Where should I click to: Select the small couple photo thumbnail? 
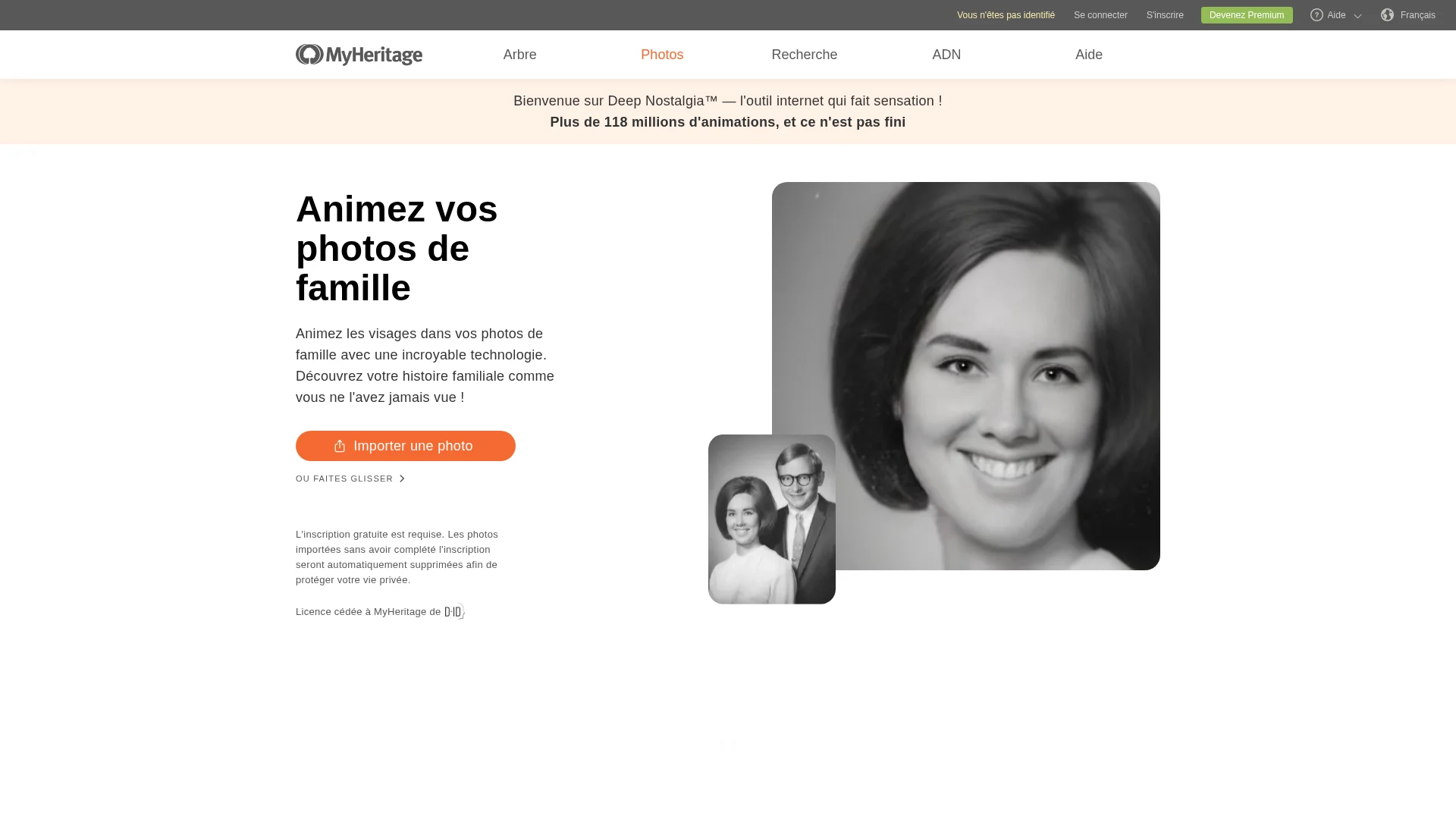771,519
